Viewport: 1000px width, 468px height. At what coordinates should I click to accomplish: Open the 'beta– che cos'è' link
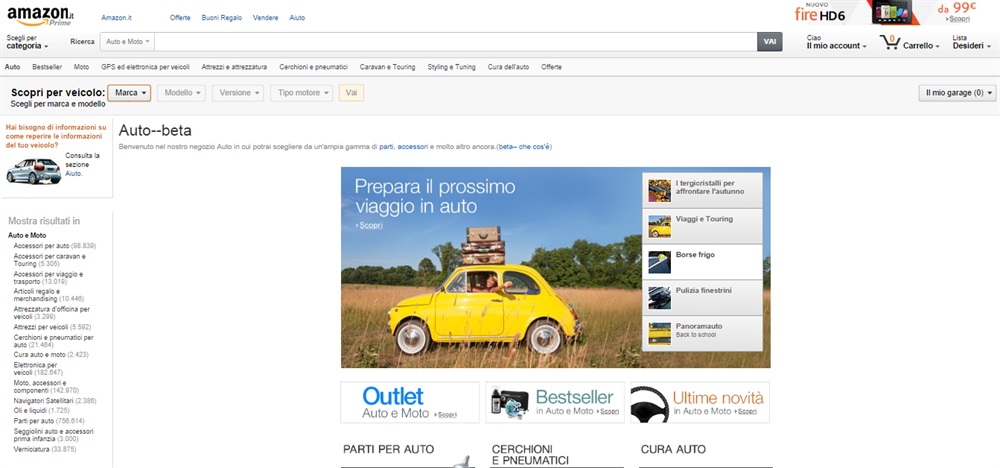tap(524, 147)
